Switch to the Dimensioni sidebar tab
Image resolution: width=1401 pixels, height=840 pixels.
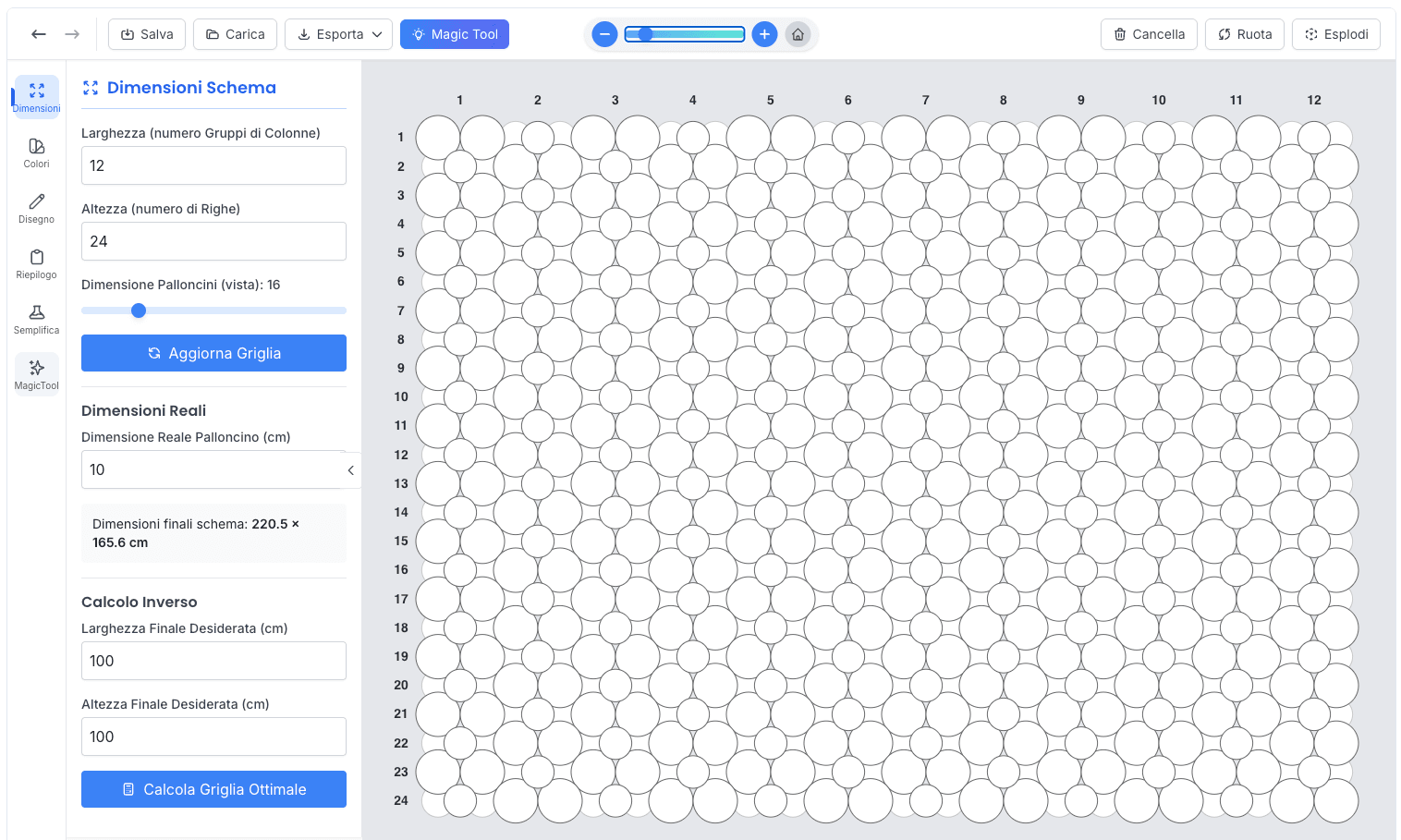coord(37,97)
